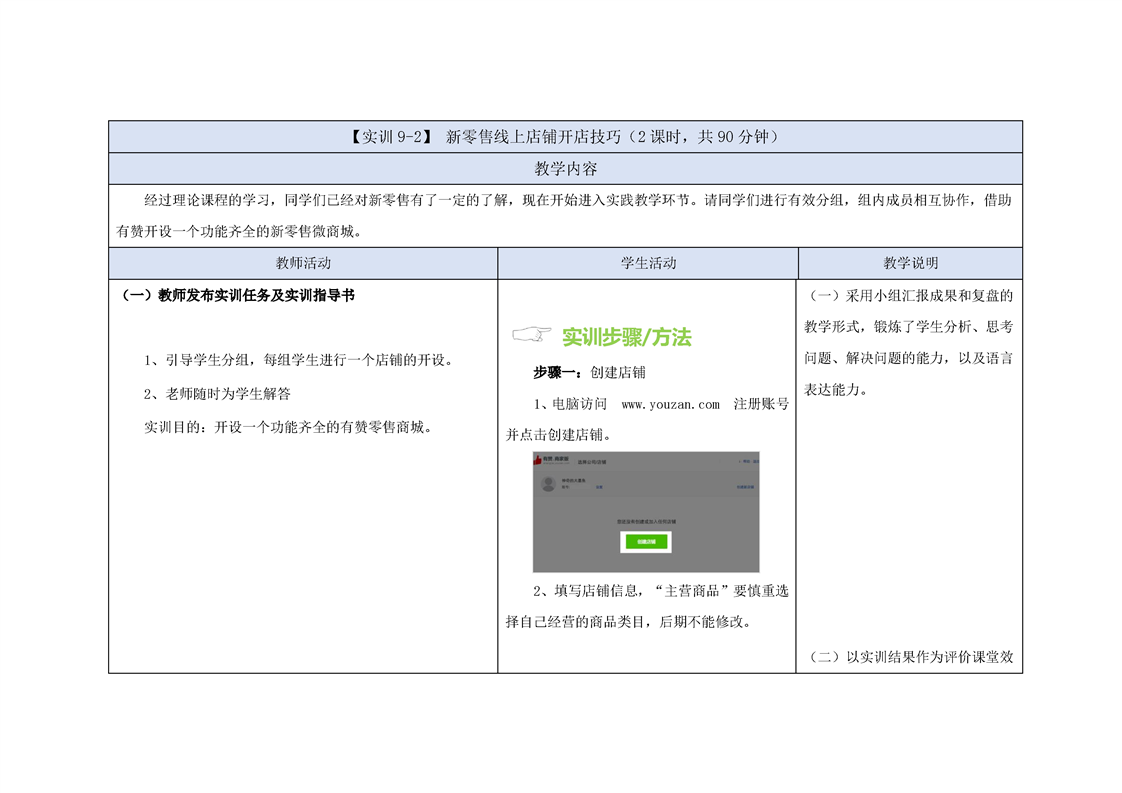The width and height of the screenshot is (1122, 793).
Task: Click the embedded Youzan store screenshot
Action: [645, 511]
